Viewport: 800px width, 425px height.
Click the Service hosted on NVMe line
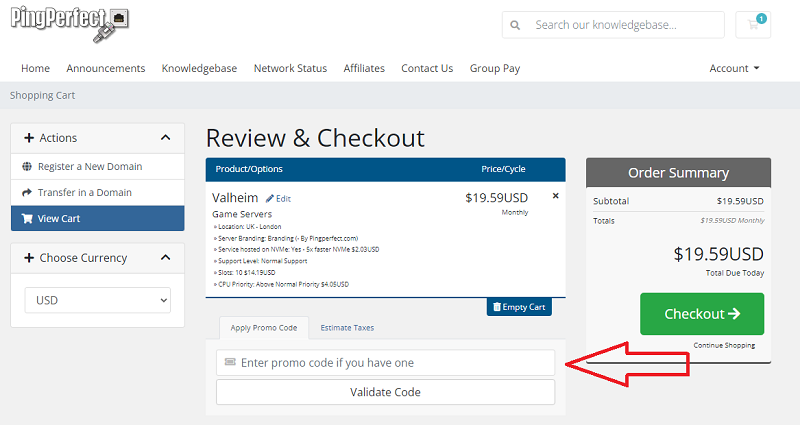(x=296, y=249)
